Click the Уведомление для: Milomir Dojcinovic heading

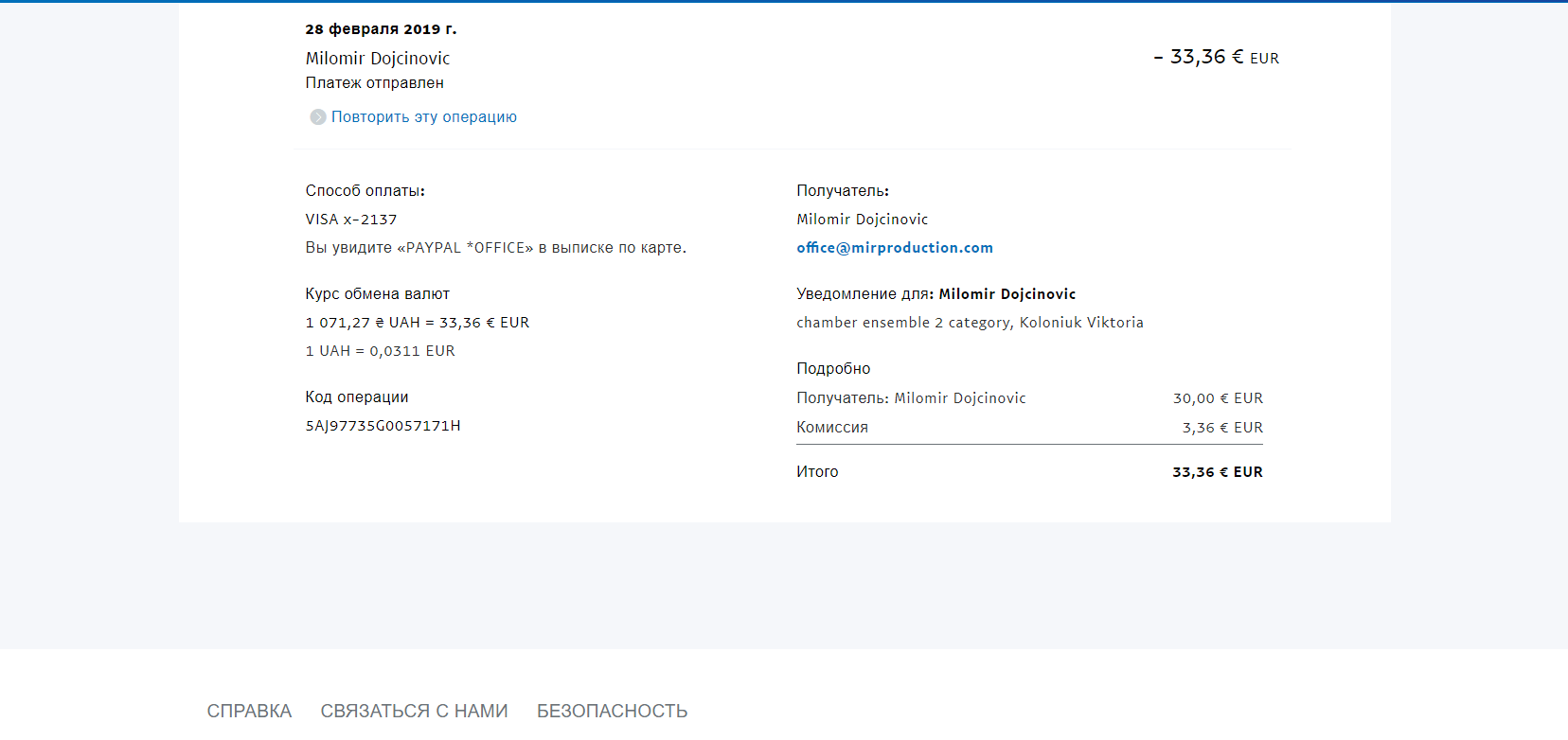point(935,294)
